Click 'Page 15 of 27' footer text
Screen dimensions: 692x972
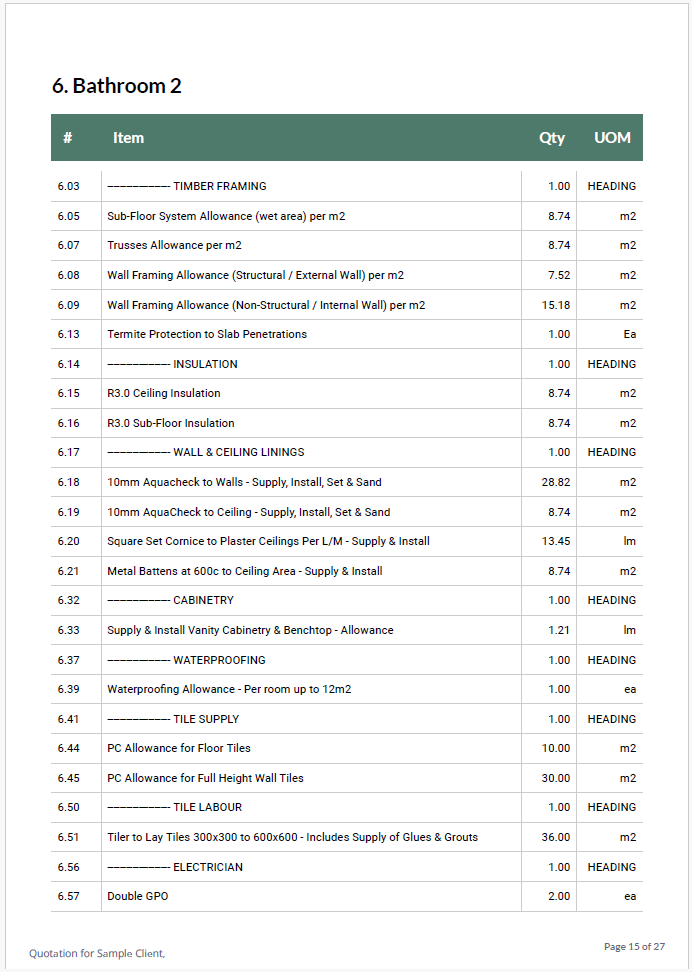(x=634, y=947)
